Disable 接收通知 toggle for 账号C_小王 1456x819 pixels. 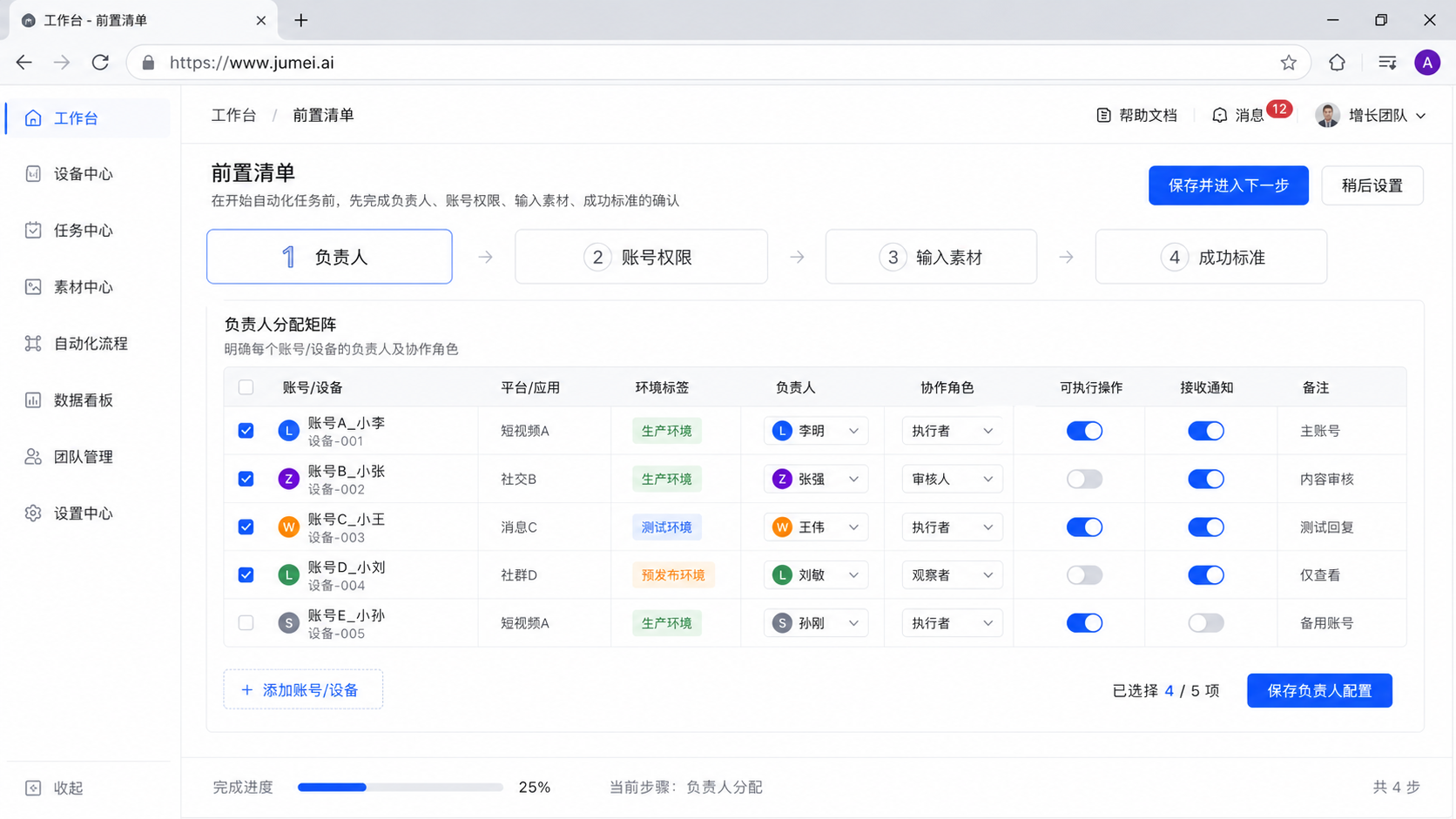point(1206,527)
